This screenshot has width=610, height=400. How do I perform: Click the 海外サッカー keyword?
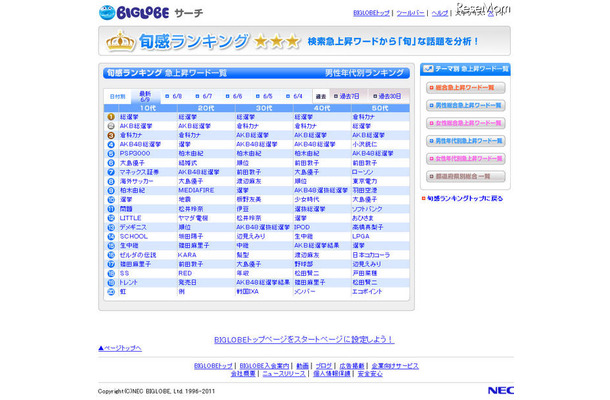[x=136, y=181]
